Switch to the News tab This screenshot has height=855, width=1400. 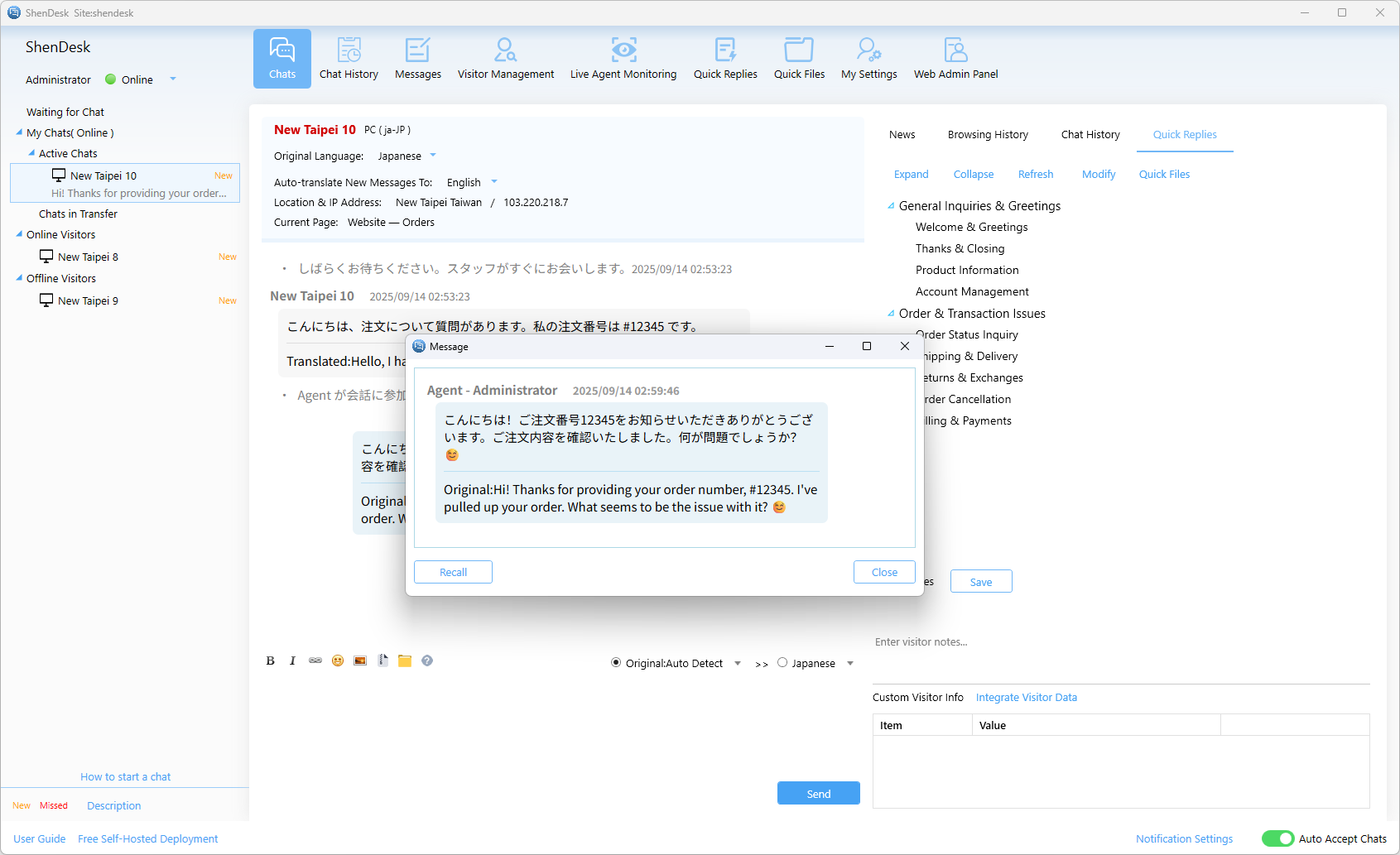pyautogui.click(x=902, y=135)
